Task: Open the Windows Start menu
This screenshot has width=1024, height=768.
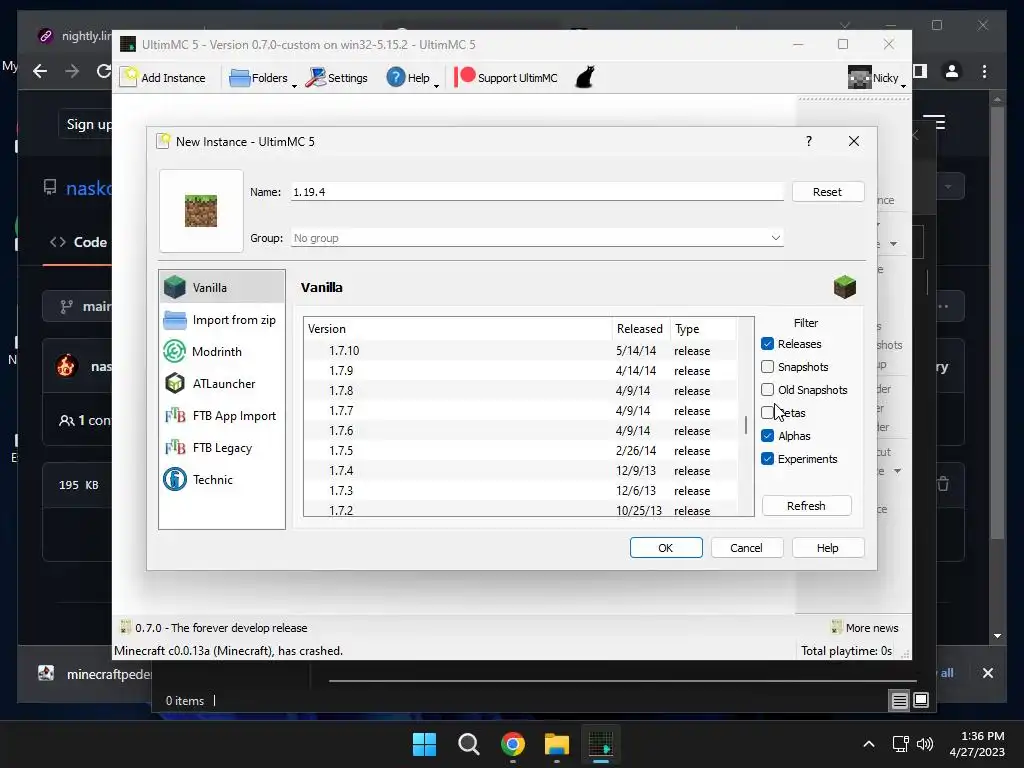Action: click(424, 744)
